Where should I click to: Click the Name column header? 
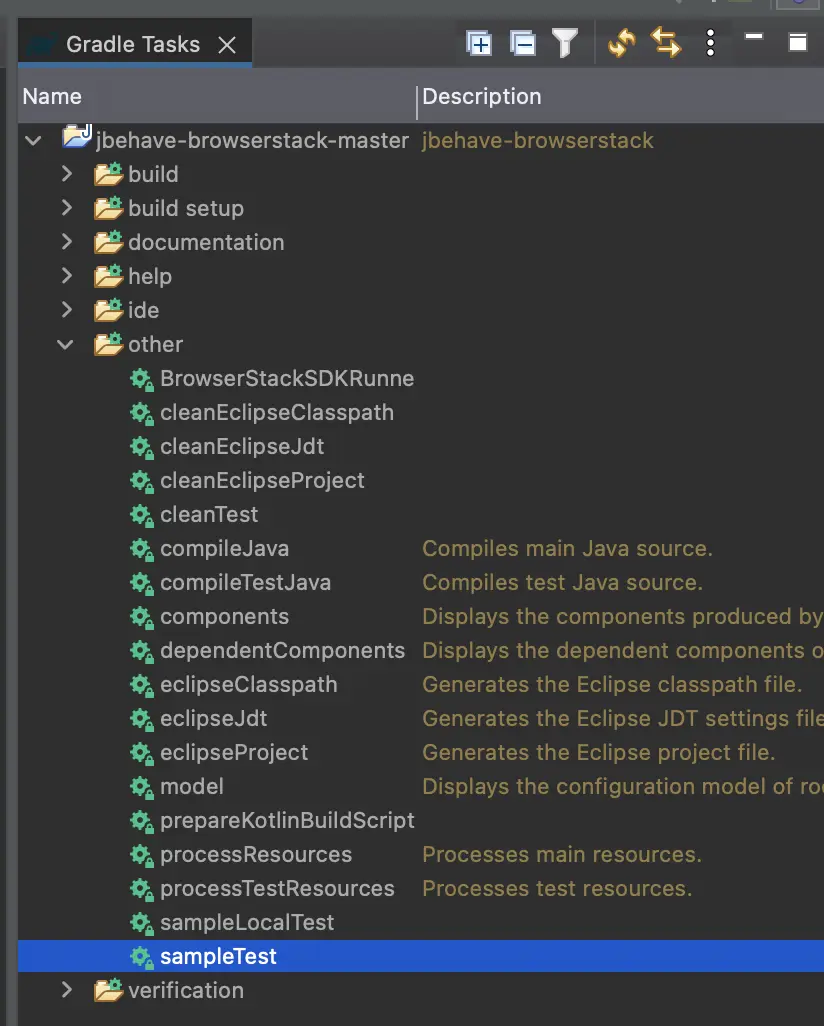52,97
